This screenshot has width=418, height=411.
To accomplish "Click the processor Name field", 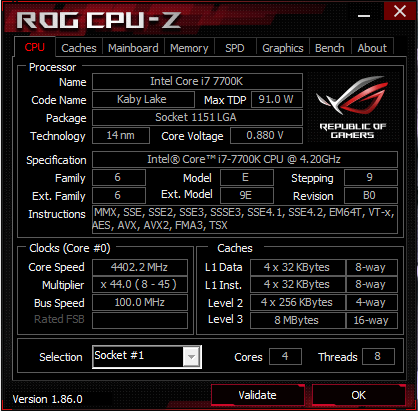I will click(197, 81).
